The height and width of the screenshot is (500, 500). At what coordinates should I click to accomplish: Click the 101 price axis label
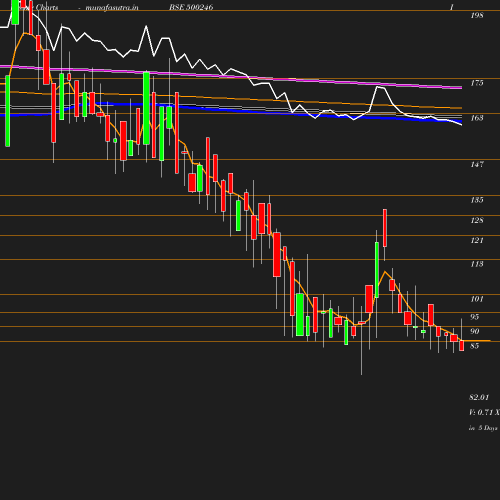477,299
